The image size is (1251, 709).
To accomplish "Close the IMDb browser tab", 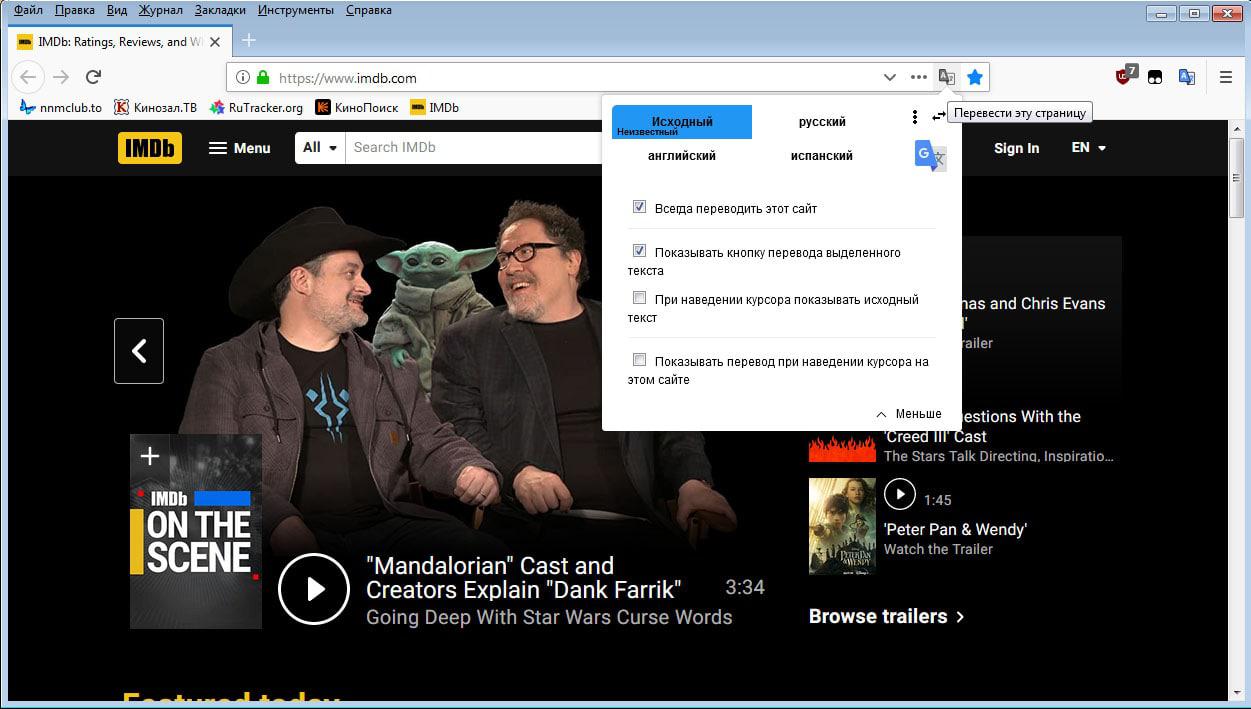I will tap(215, 42).
